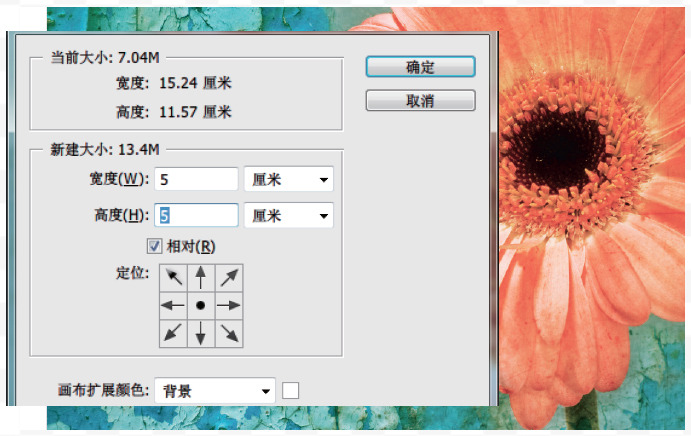Confirm with the 确定 button
Image resolution: width=691 pixels, height=436 pixels.
point(420,67)
